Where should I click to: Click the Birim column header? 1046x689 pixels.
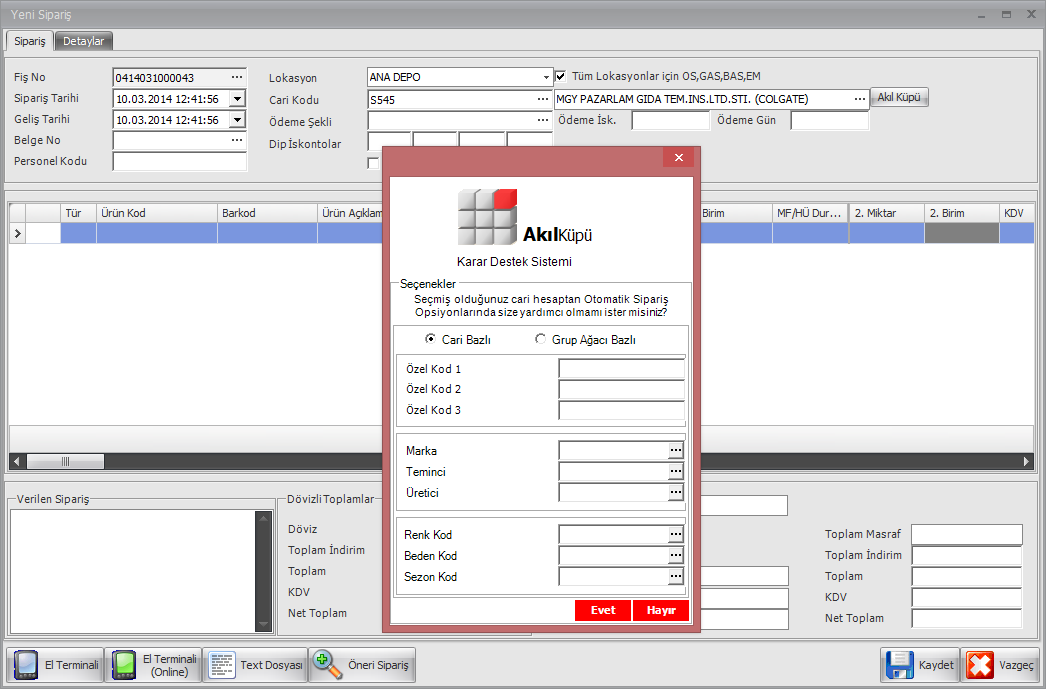coord(734,213)
